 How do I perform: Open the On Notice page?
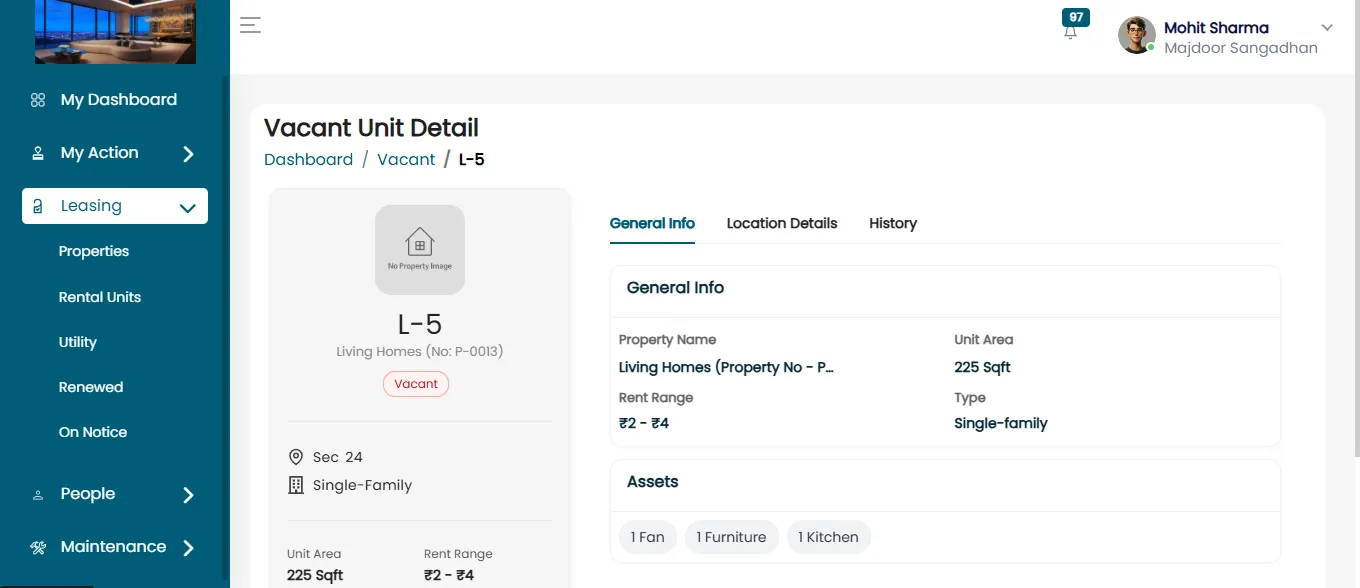(x=93, y=432)
